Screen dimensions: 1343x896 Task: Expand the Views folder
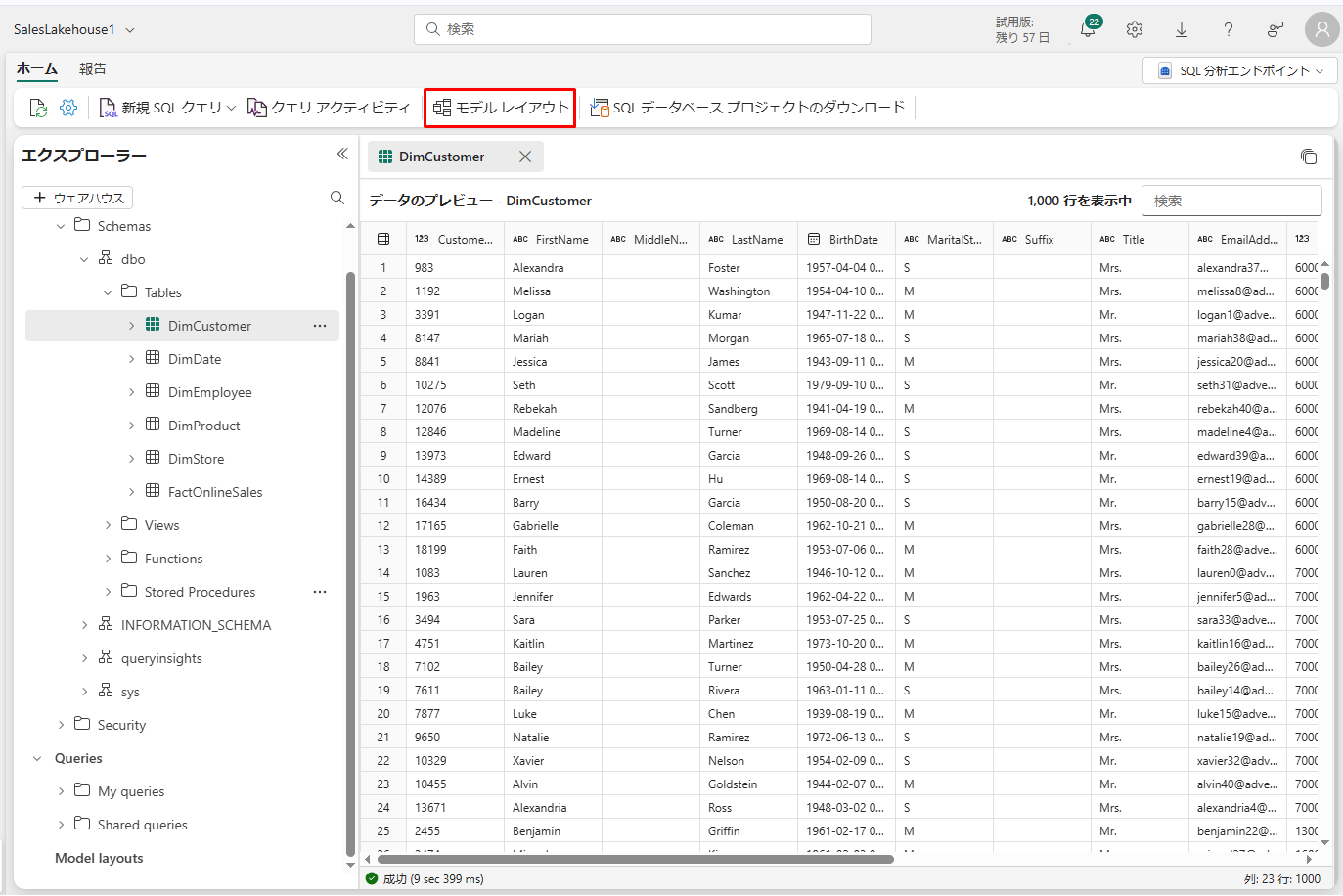pyautogui.click(x=109, y=525)
